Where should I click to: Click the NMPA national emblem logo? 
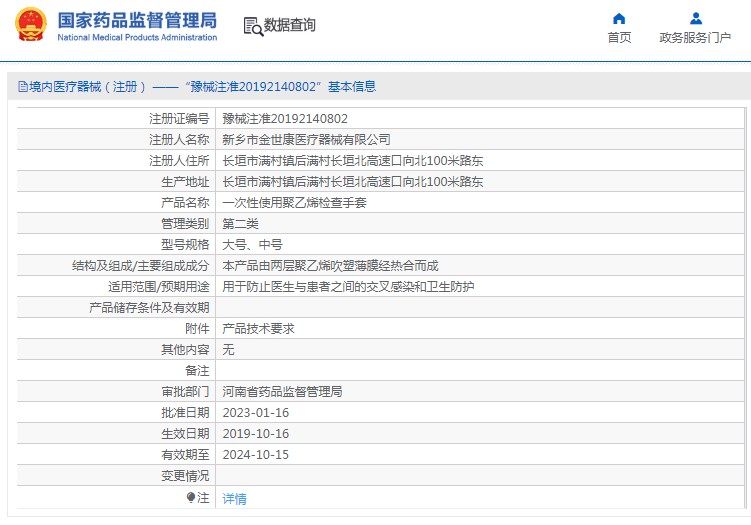coord(31,24)
